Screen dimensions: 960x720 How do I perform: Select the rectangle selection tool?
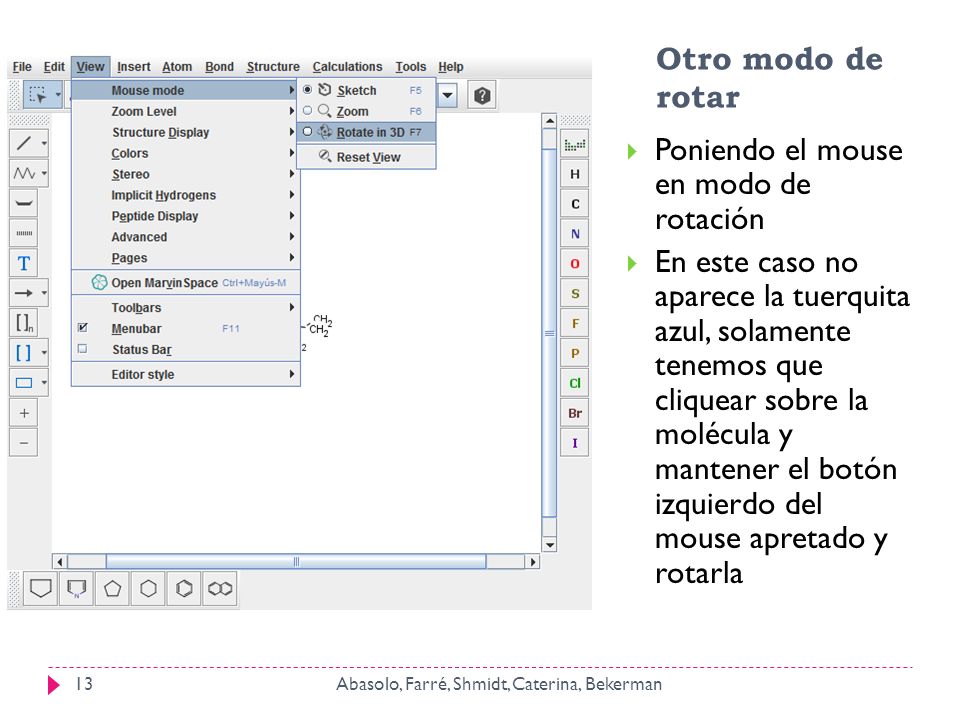38,96
